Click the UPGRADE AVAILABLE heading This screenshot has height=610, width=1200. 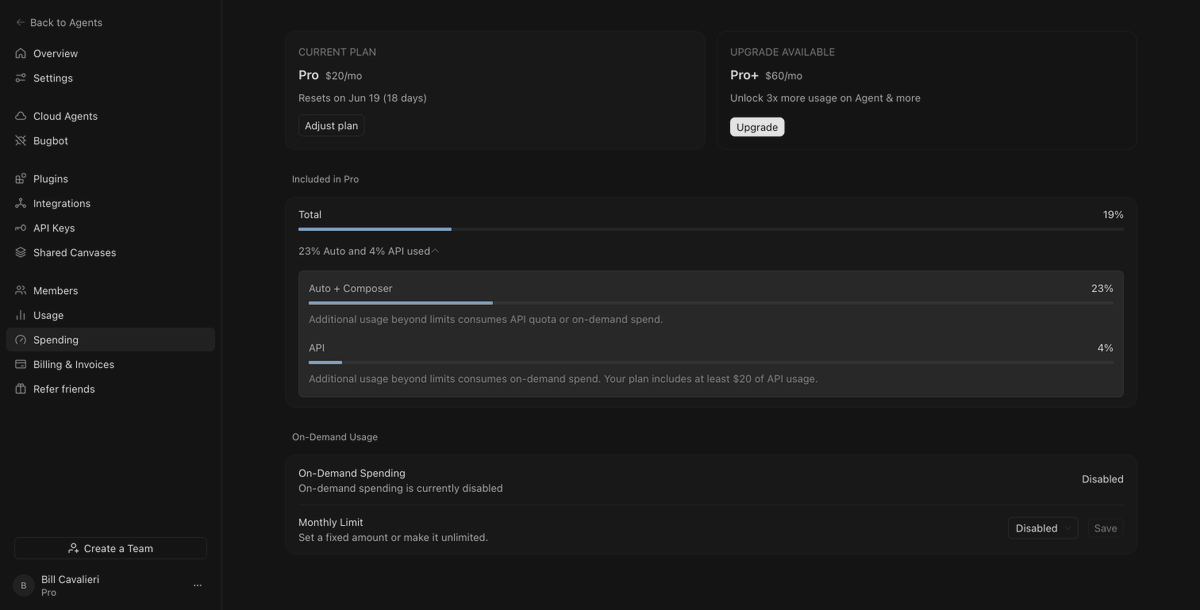pos(782,52)
